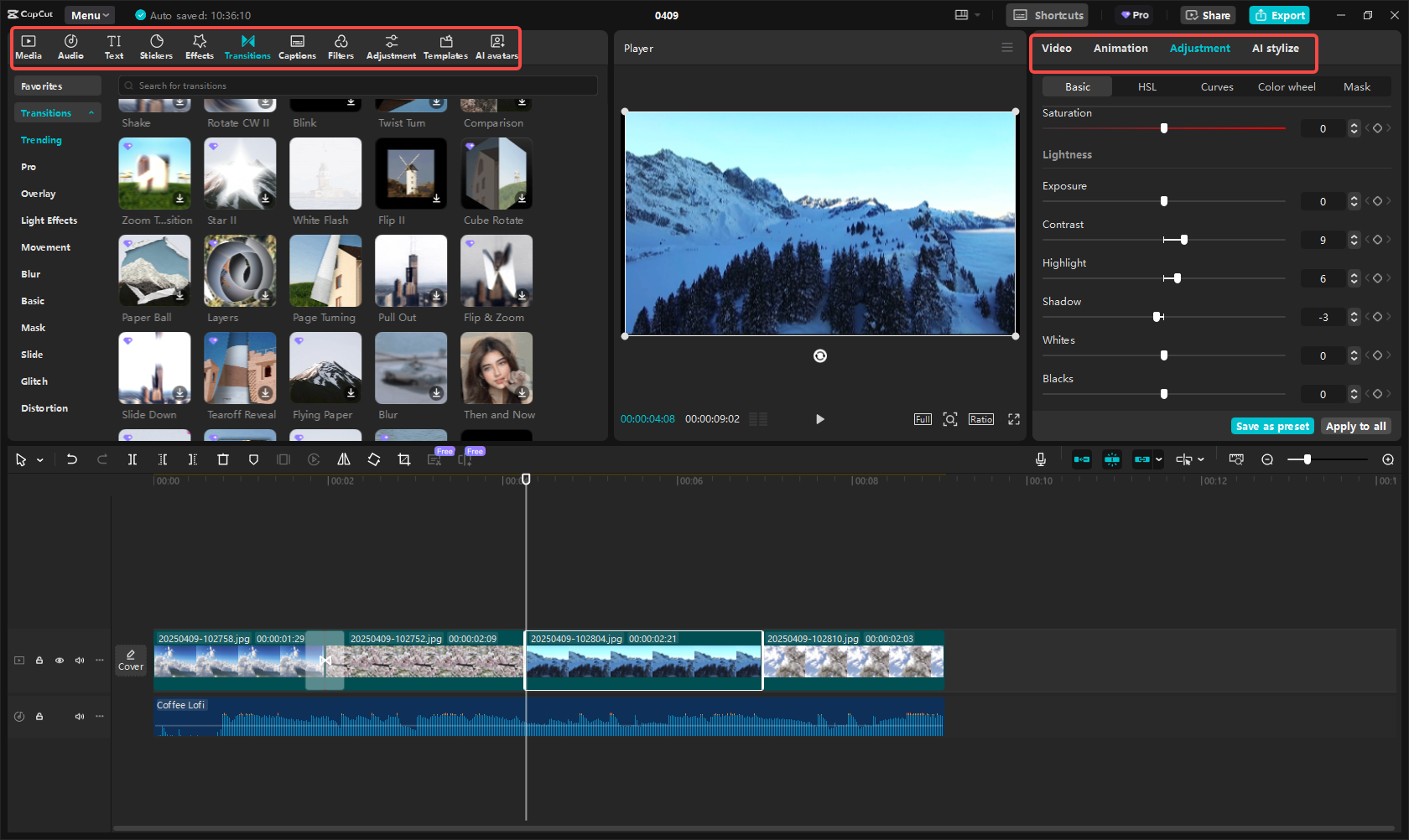The width and height of the screenshot is (1409, 840).
Task: Click the Contrast slider handle
Action: (x=1183, y=240)
